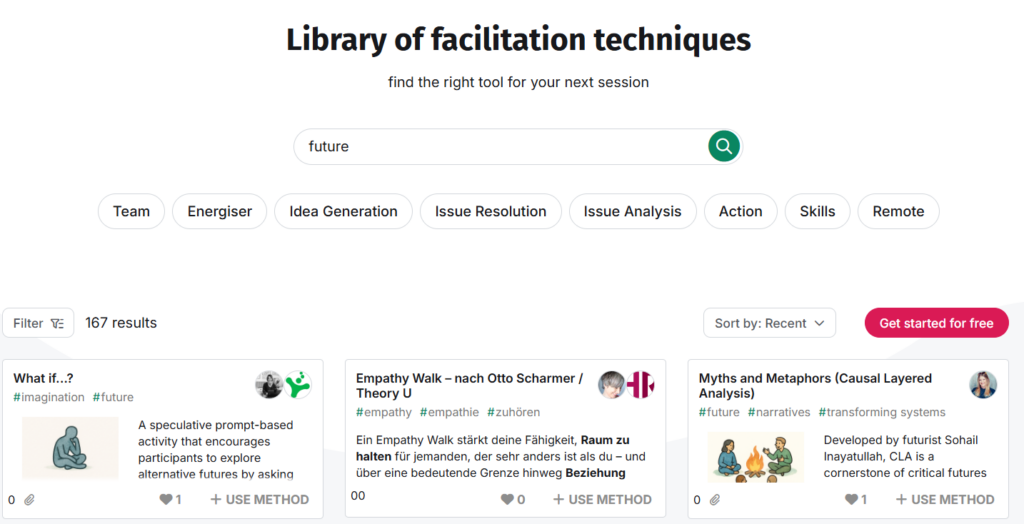Like the Empathy Walk method heart icon

[x=507, y=499]
